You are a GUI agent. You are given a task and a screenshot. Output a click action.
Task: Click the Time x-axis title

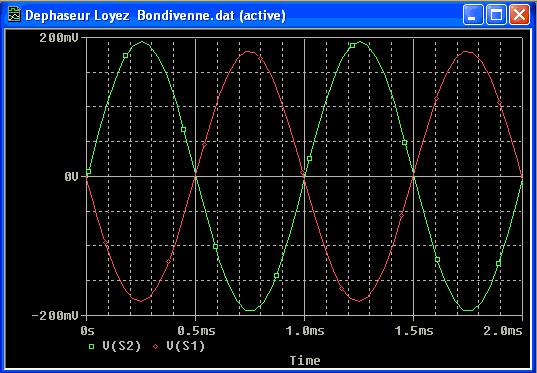(305, 361)
